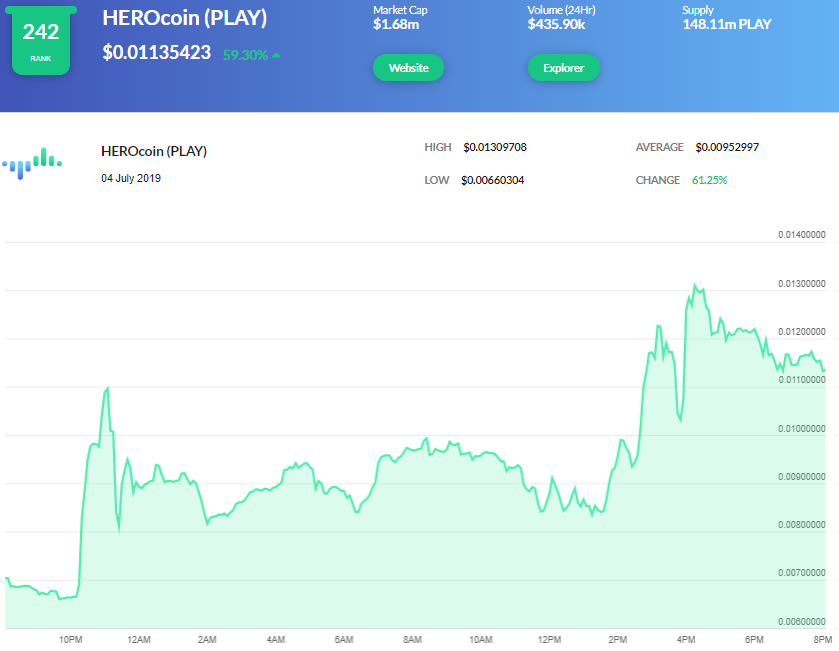Click the 0.00600000 price axis label

(x=802, y=622)
